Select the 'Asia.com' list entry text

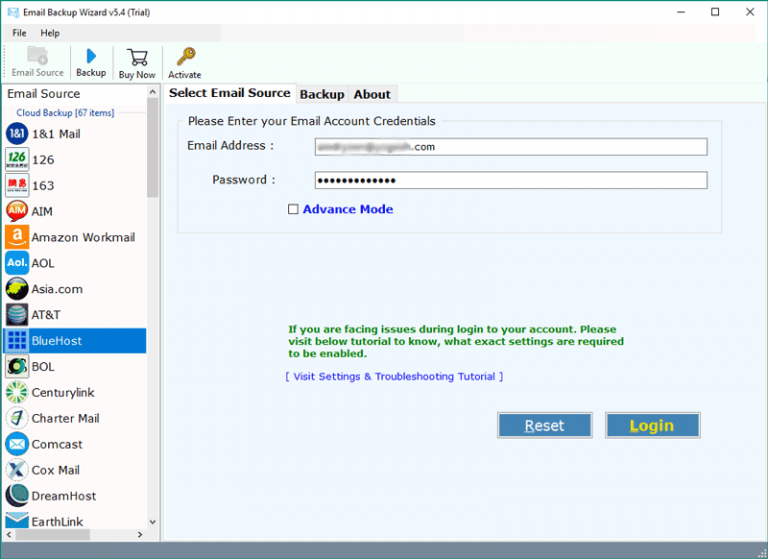click(57, 289)
